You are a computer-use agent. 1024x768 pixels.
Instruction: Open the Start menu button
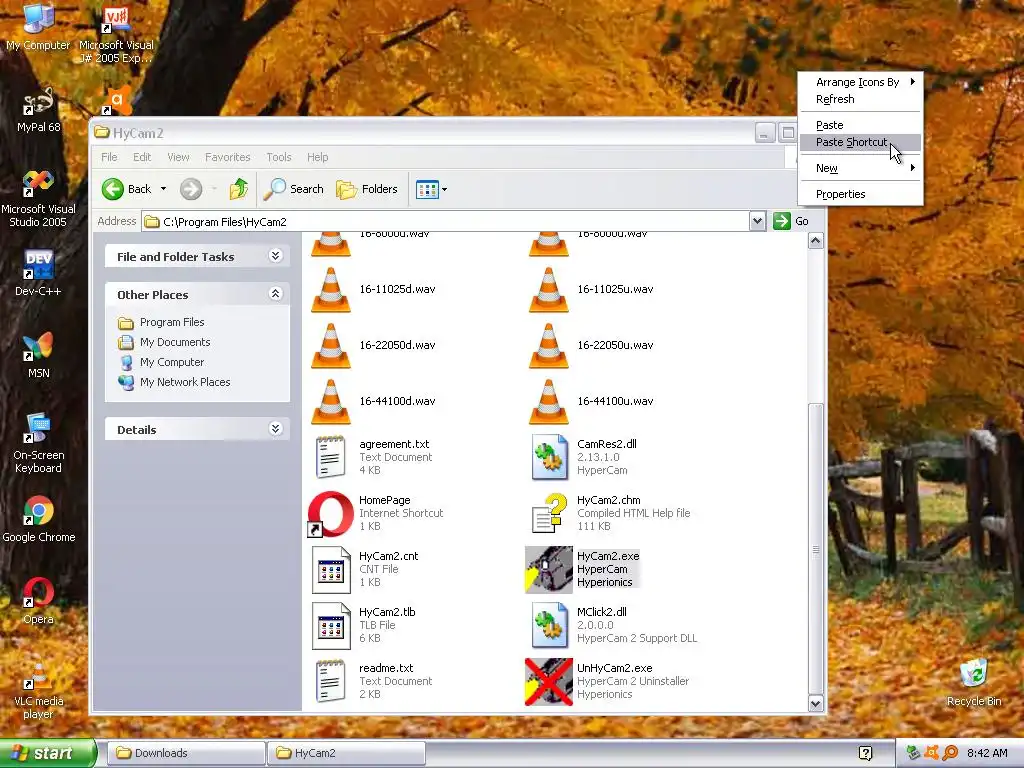[x=47, y=754]
